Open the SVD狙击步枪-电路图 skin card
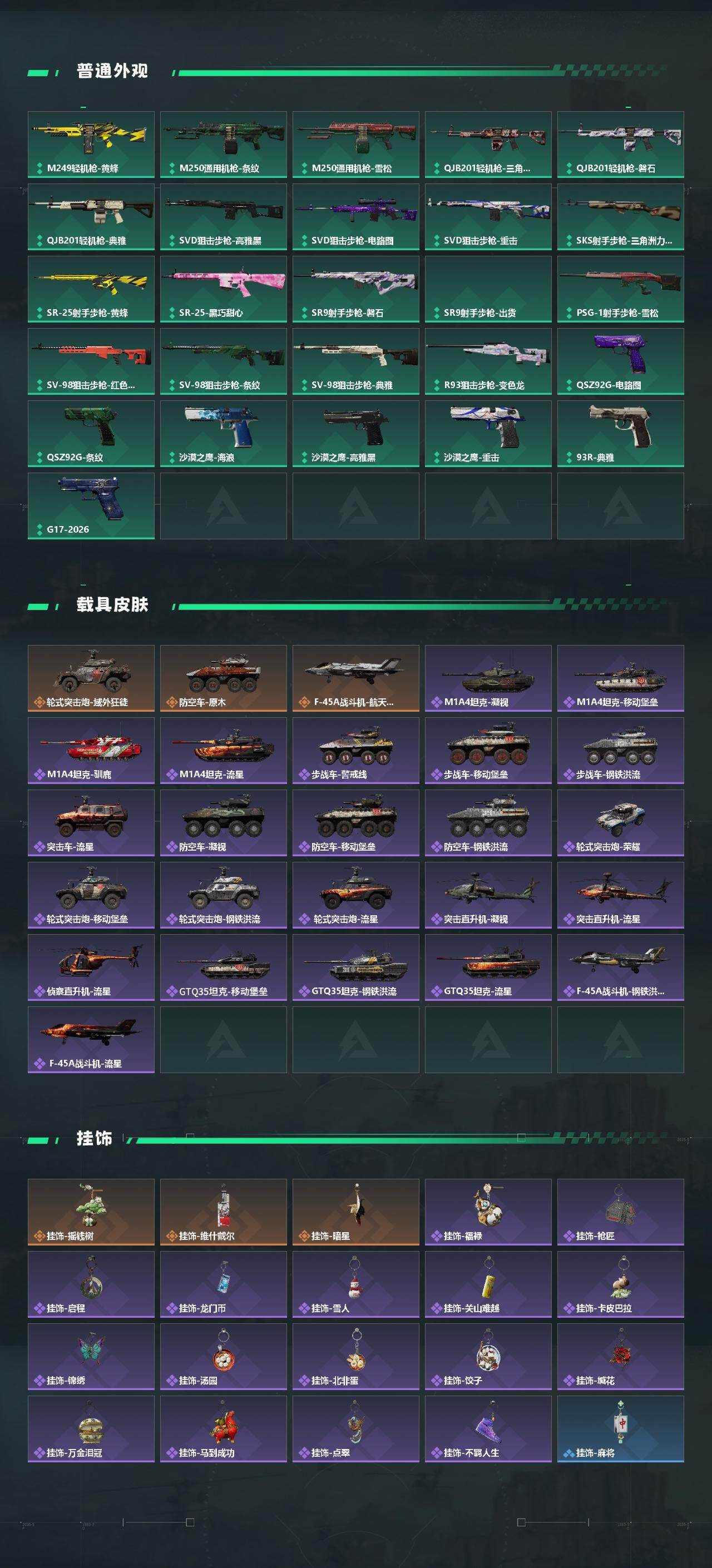The image size is (712, 1568). (355, 217)
